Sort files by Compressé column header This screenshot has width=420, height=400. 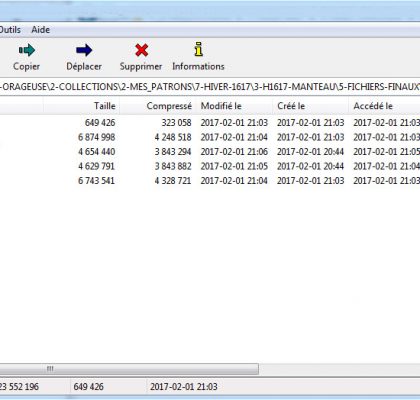coord(157,106)
